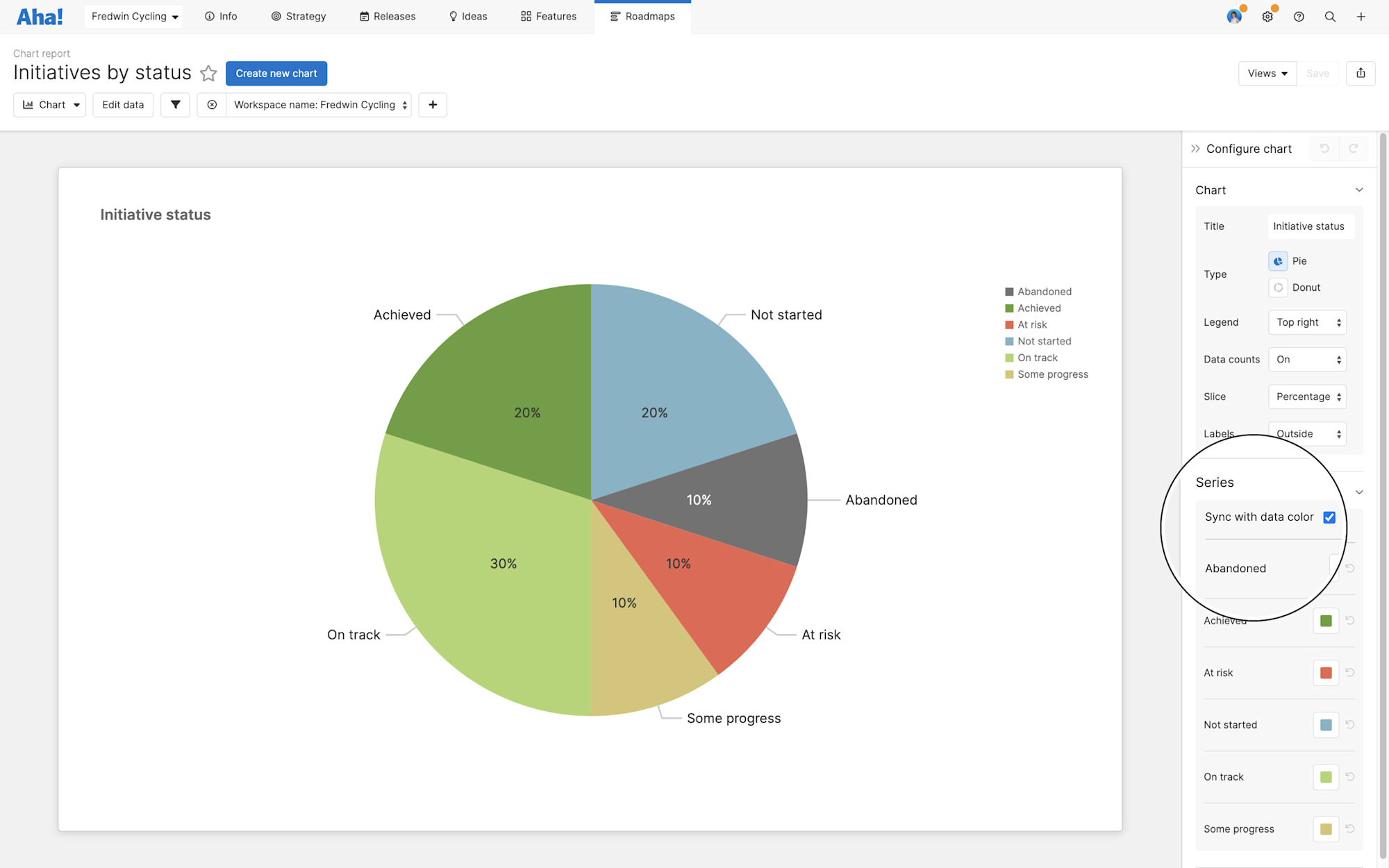
Task: Click the At risk color swatch
Action: (x=1325, y=672)
